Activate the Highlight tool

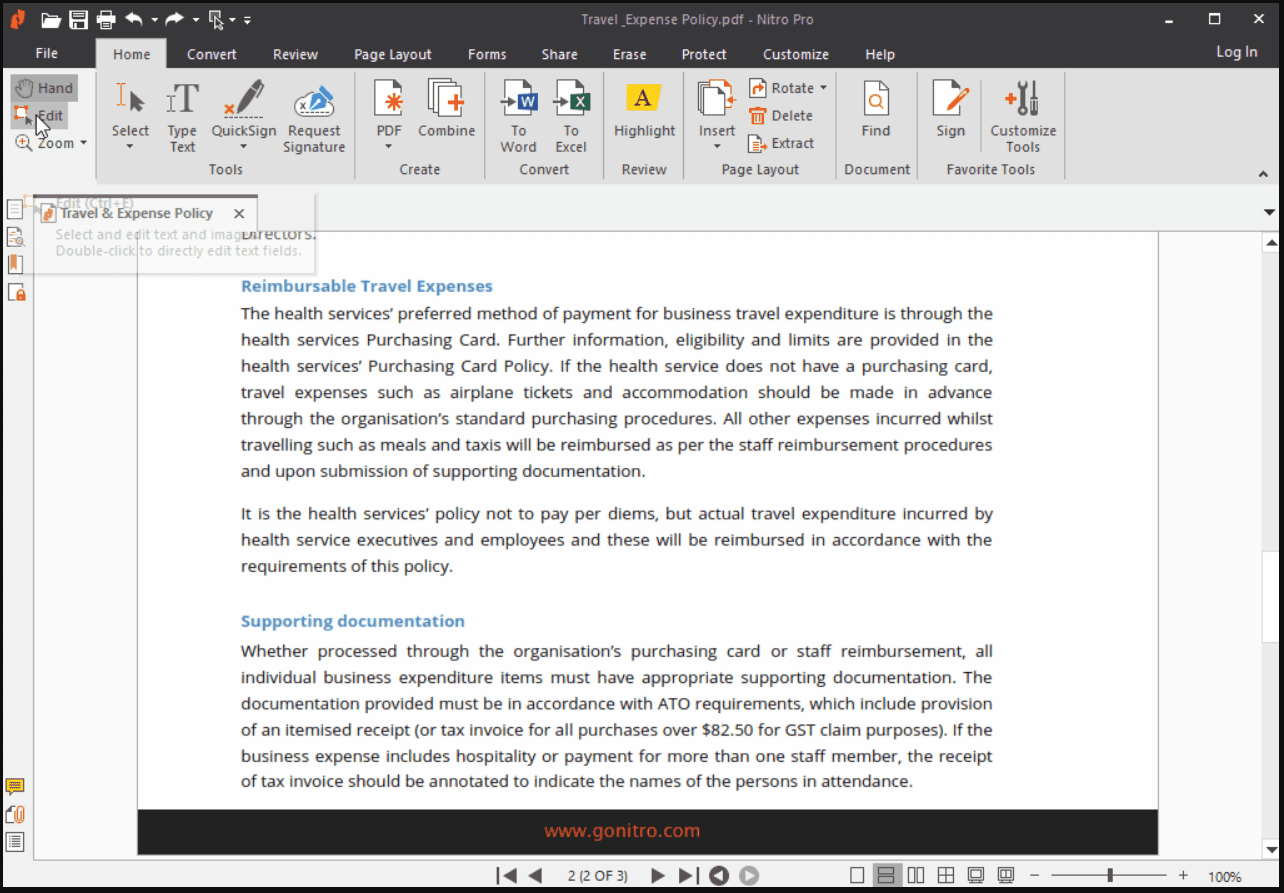(644, 110)
